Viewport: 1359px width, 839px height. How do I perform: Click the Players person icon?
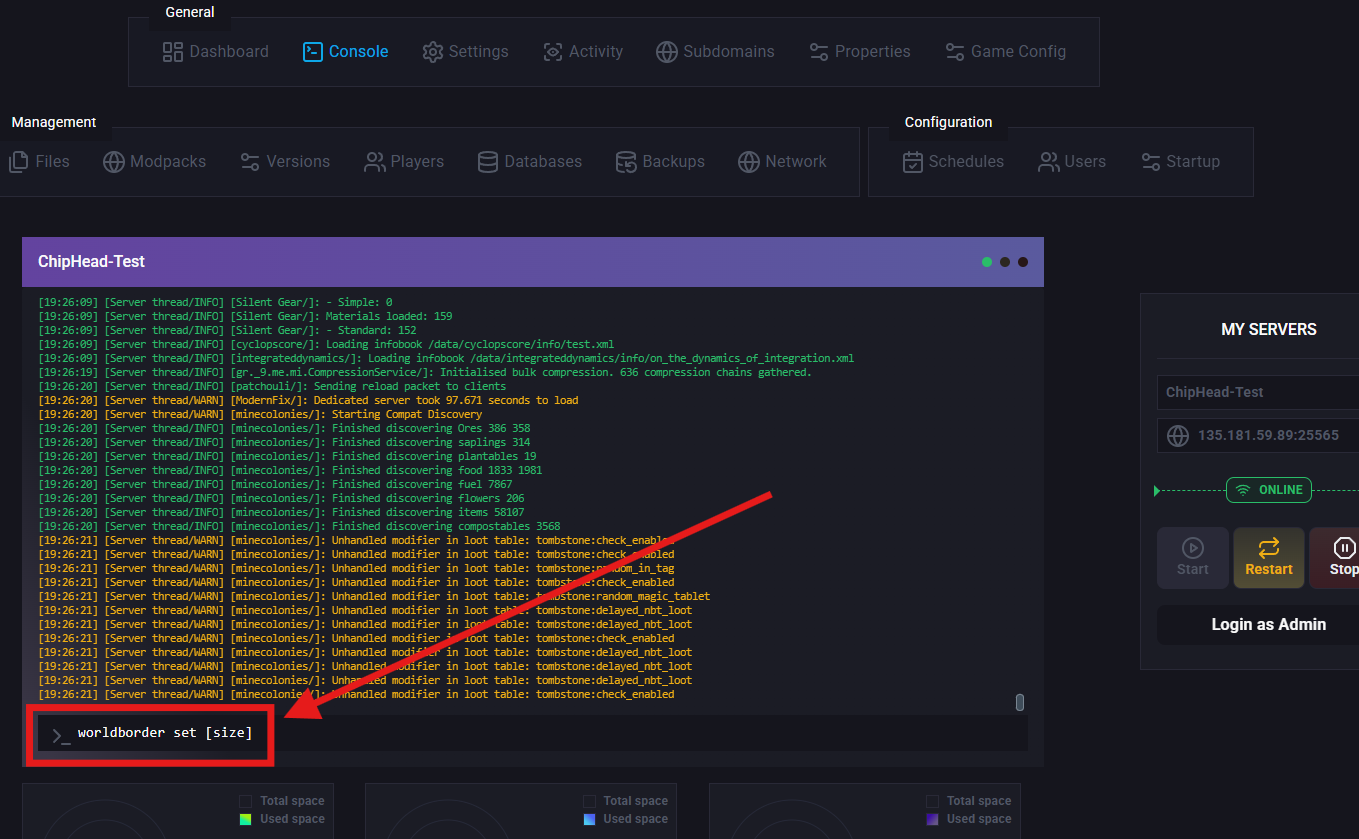(x=375, y=162)
